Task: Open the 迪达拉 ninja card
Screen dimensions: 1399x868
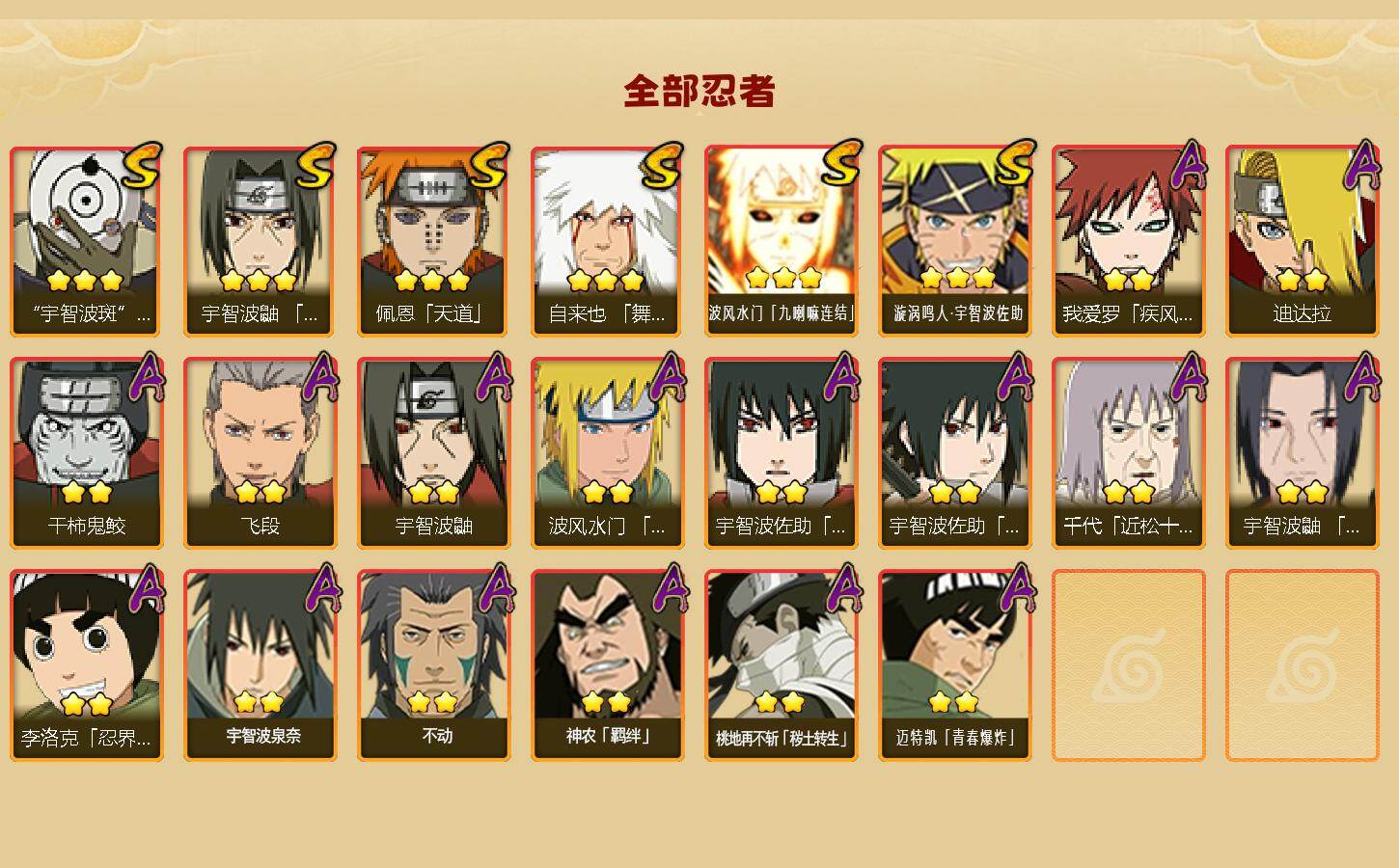Action: tap(1302, 241)
